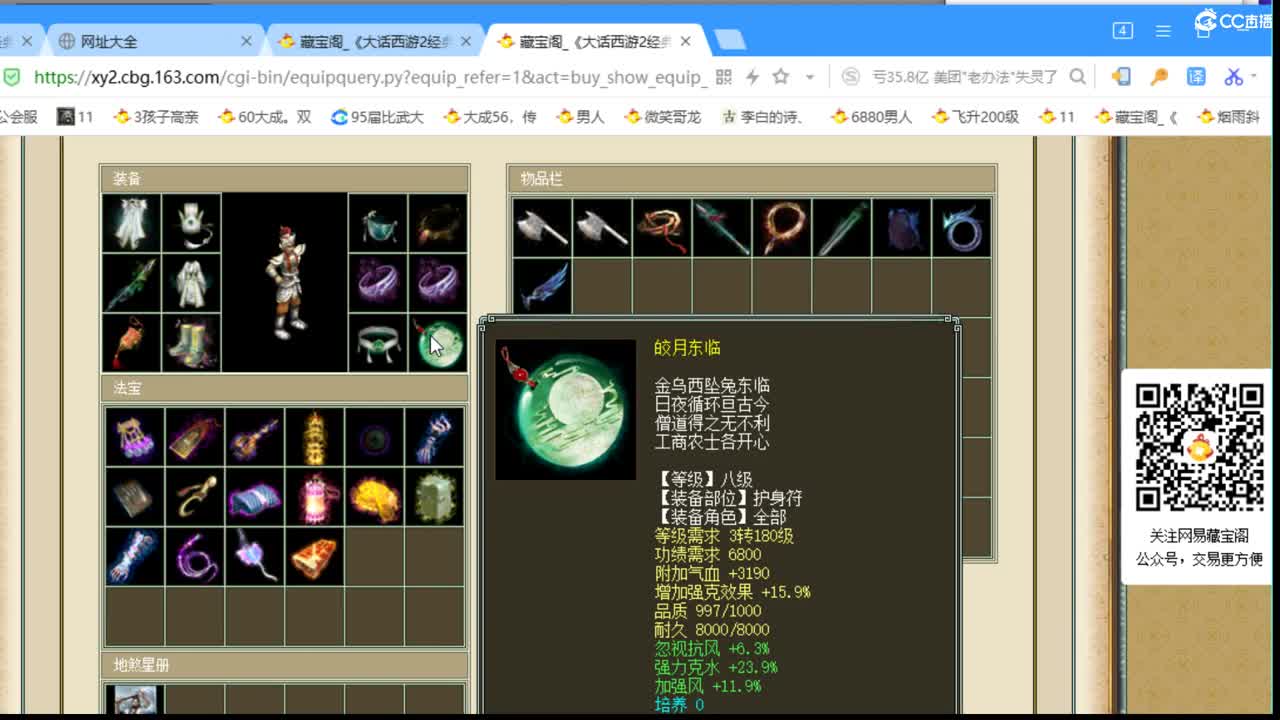Select the golden hook magic treasure
Screen dimensions: 1280x720
coord(195,497)
